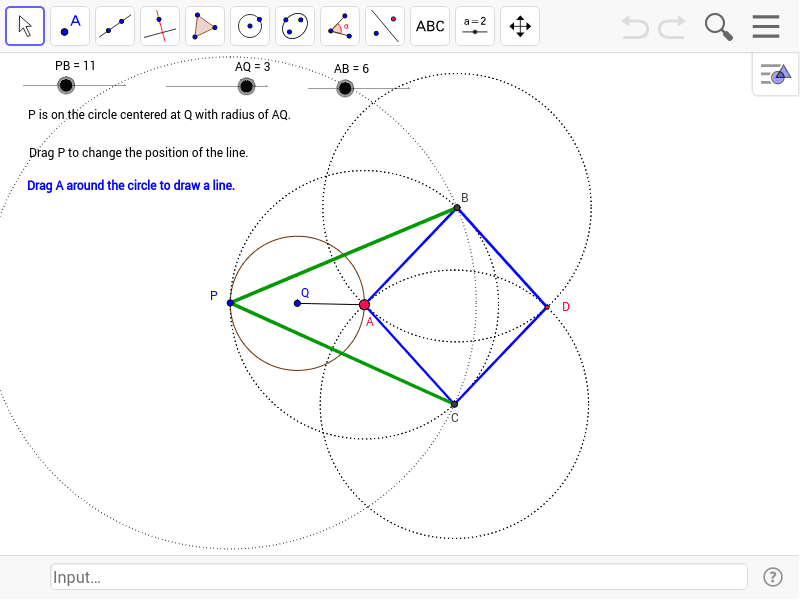
Task: Click the 'AB = 6' label
Action: point(352,69)
